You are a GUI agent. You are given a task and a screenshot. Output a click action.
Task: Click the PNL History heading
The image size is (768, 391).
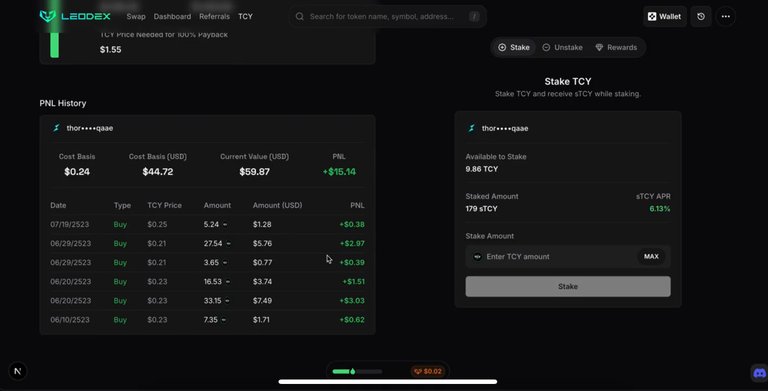click(63, 103)
